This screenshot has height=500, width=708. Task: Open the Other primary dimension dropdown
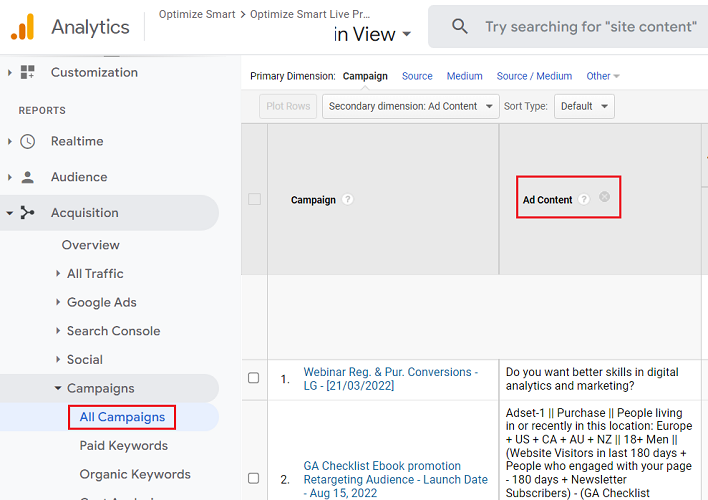pos(603,76)
